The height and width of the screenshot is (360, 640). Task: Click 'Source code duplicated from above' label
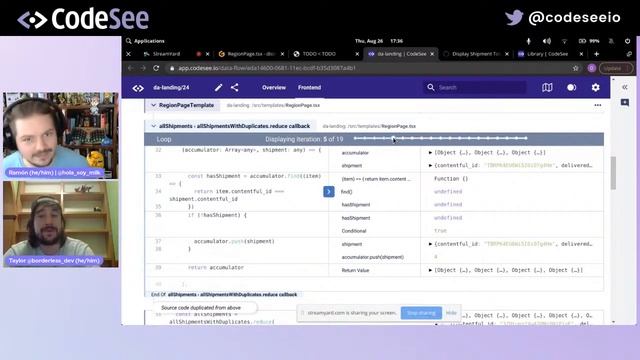tap(201, 308)
